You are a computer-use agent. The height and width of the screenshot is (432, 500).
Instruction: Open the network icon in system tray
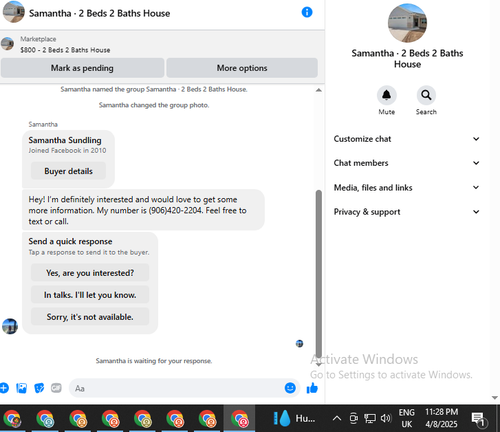[x=370, y=418]
